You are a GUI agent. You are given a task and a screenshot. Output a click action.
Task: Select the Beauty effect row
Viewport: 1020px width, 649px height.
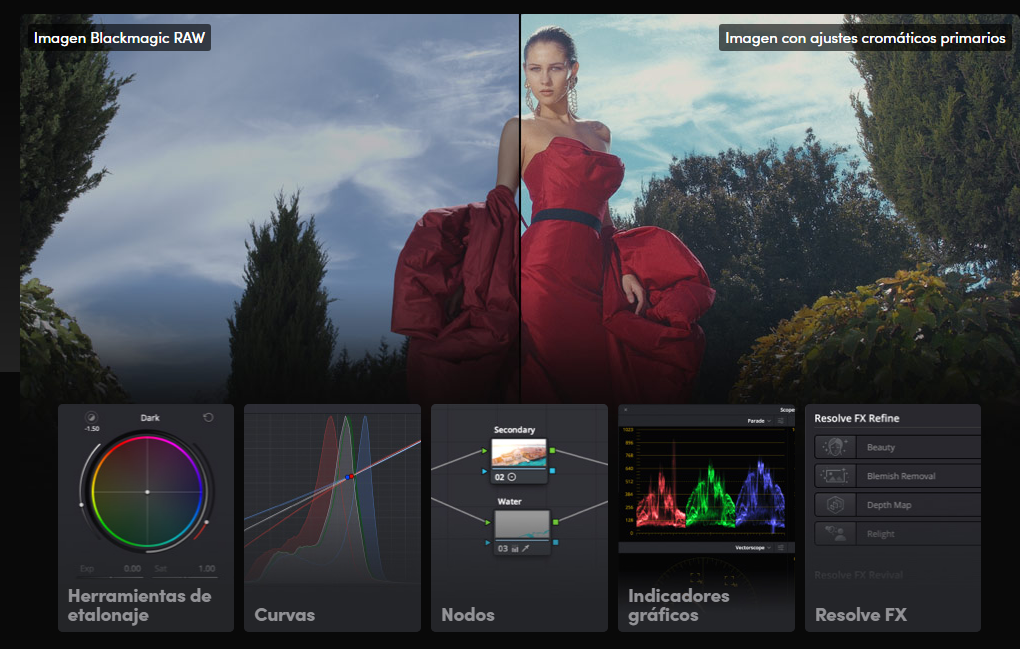coord(898,447)
